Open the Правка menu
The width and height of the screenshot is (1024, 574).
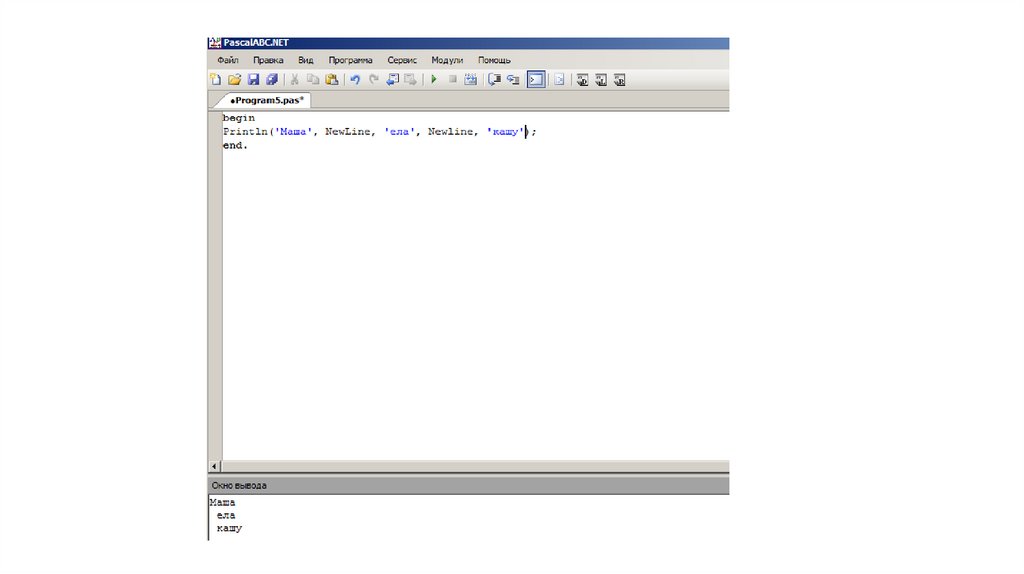pos(268,60)
